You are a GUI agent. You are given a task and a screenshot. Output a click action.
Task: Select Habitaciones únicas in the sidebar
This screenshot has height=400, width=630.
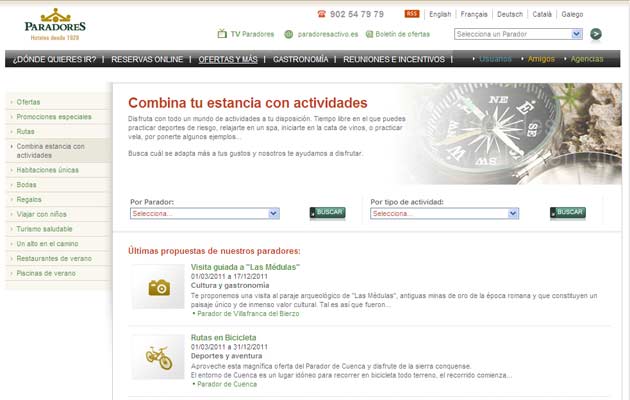click(47, 170)
